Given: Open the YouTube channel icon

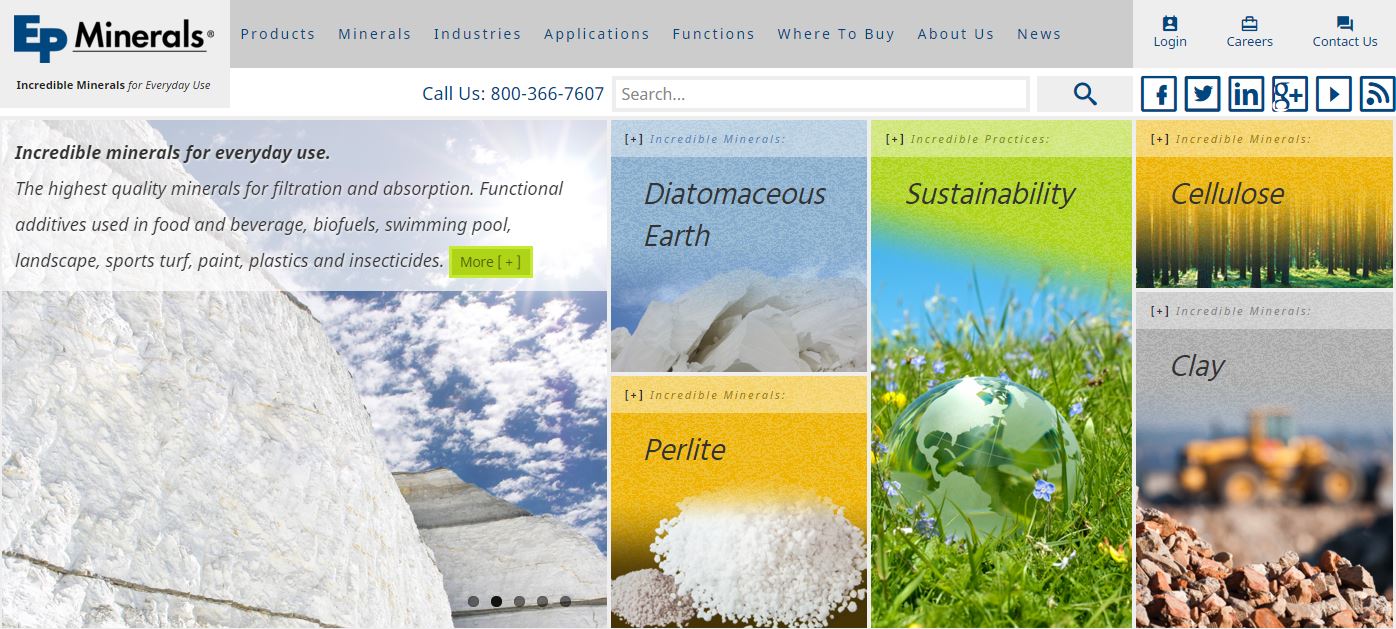Looking at the screenshot, I should coord(1334,93).
